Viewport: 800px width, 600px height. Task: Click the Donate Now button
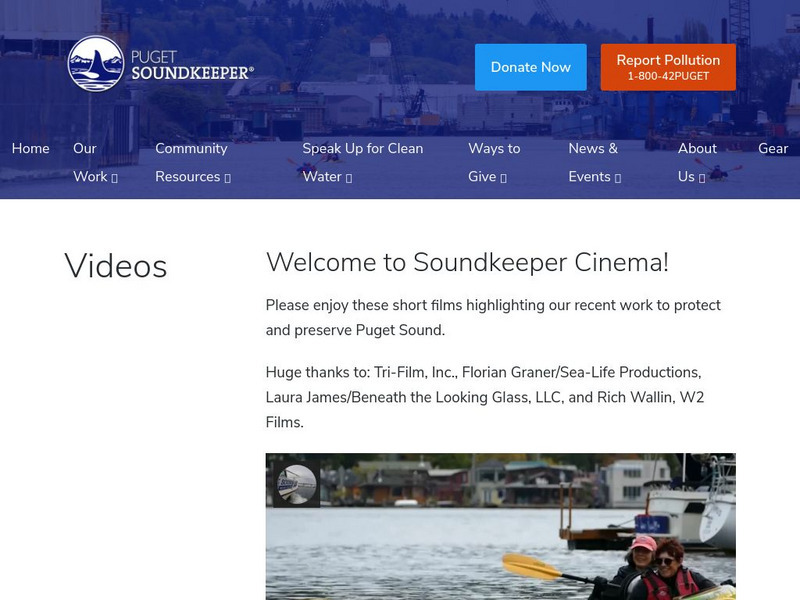(x=531, y=66)
